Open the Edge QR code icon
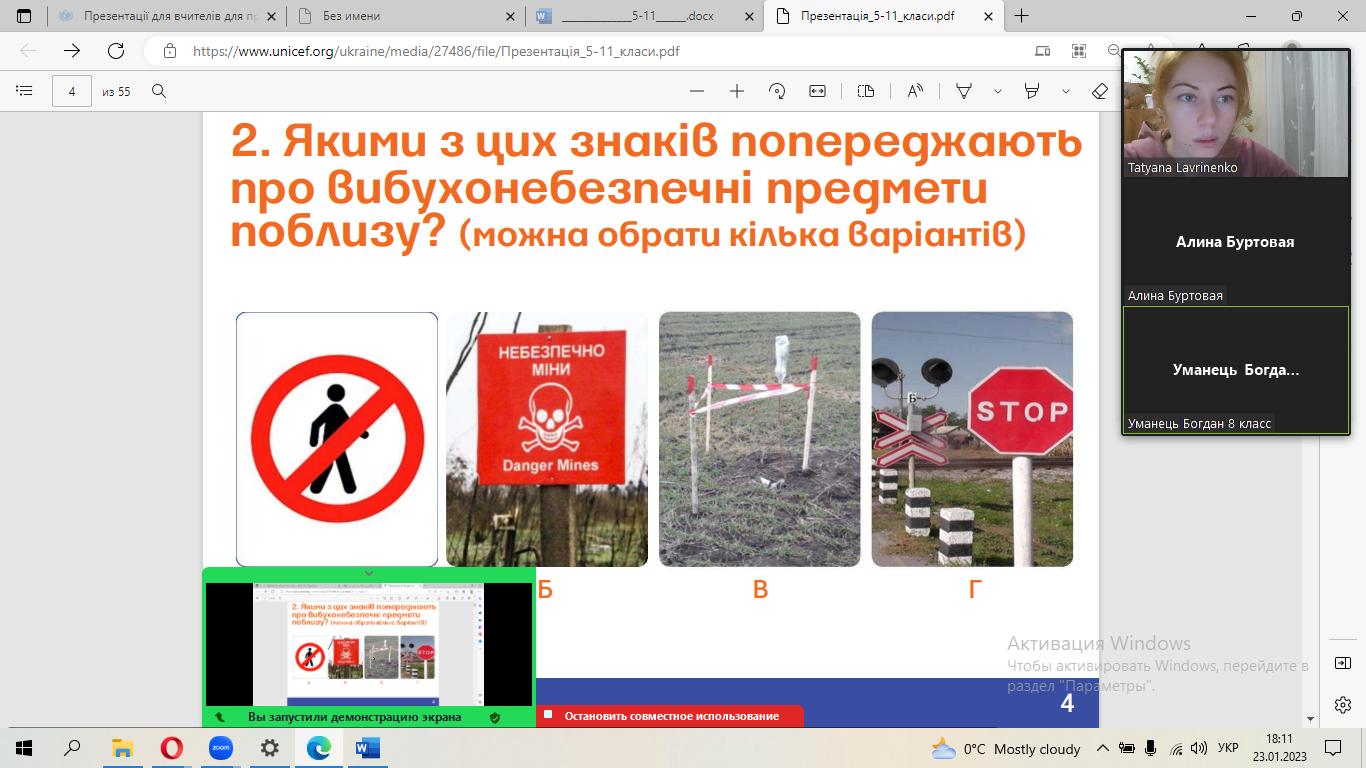 coord(1079,51)
